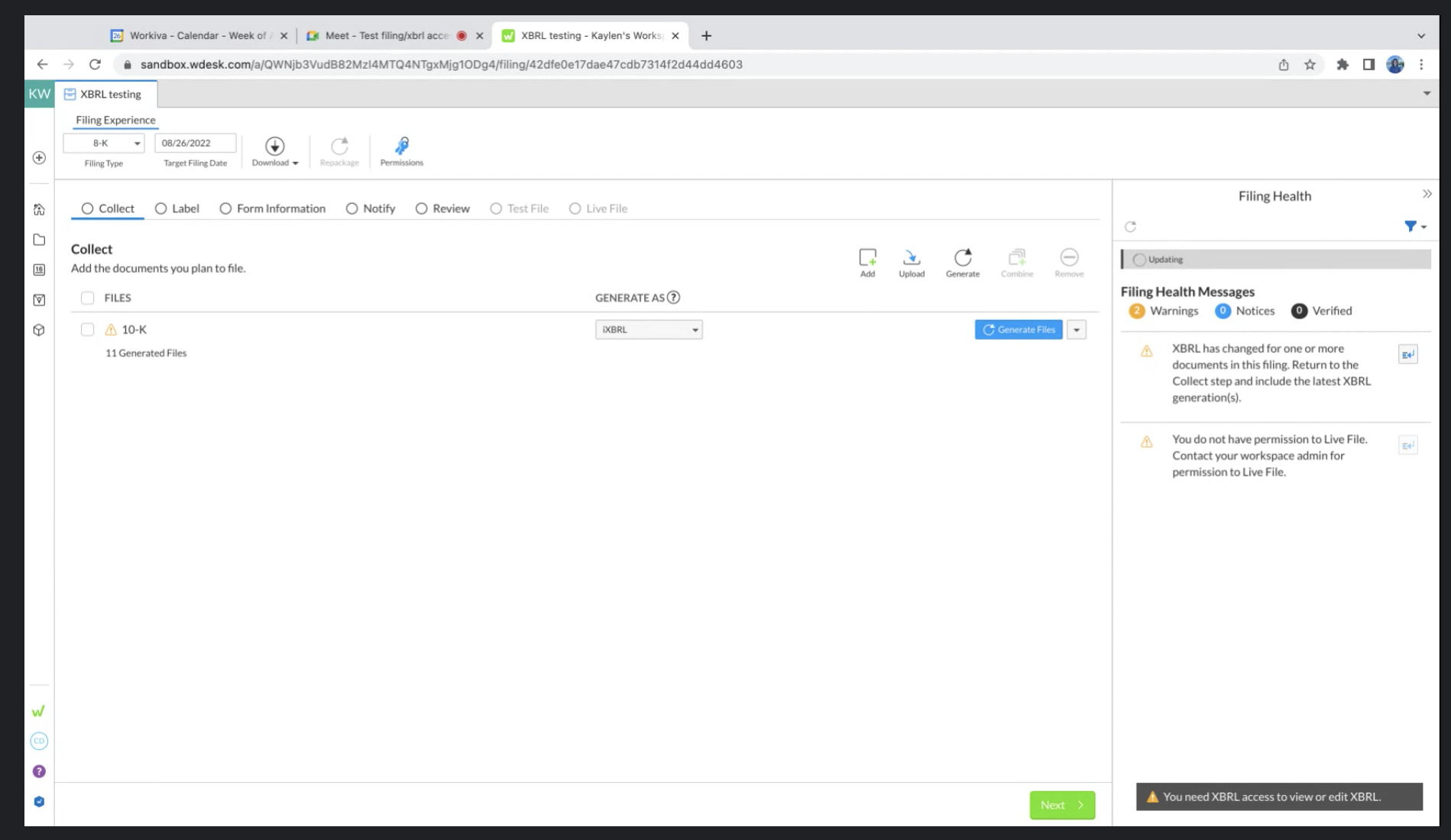The image size is (1451, 840).
Task: Click the Permissions key icon
Action: tap(402, 147)
